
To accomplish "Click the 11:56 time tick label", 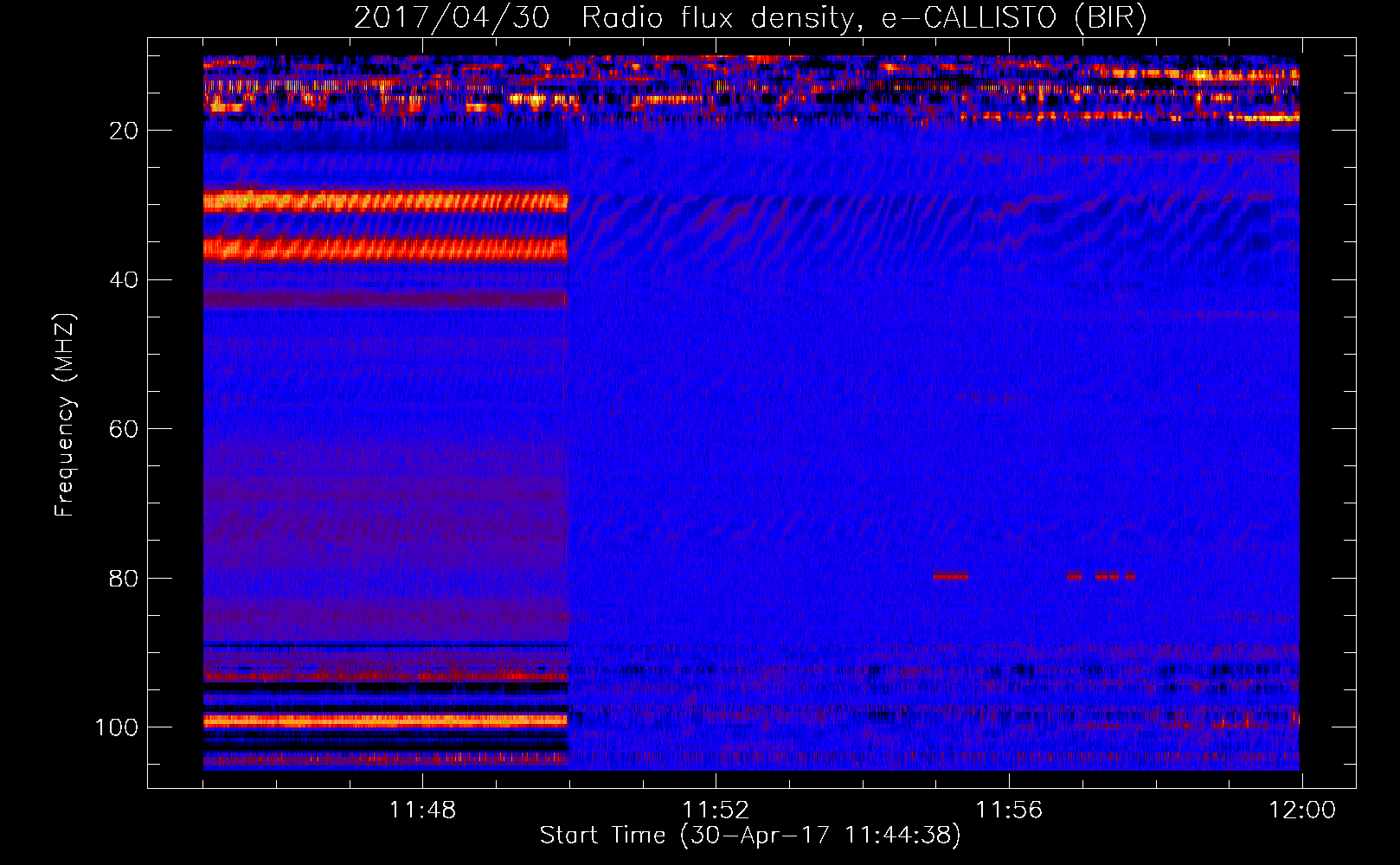I will click(x=1009, y=811).
